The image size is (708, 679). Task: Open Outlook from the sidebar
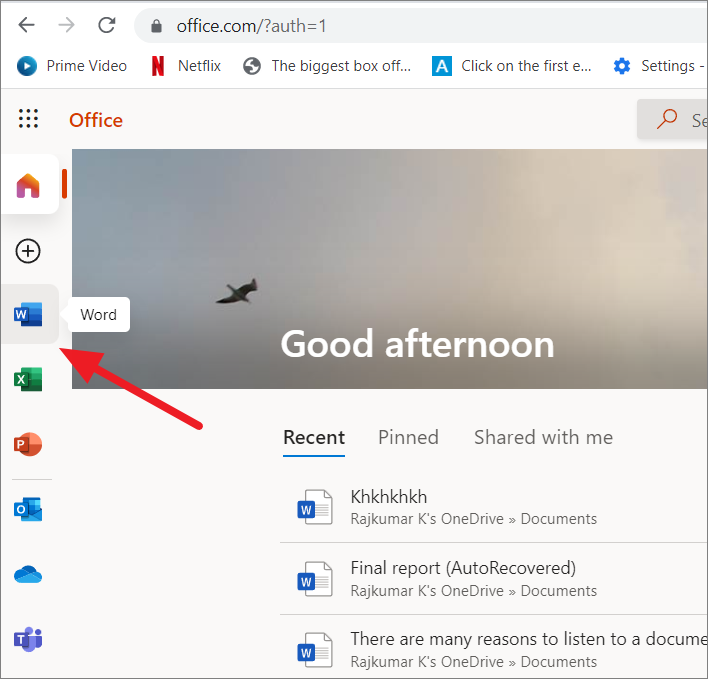(28, 509)
